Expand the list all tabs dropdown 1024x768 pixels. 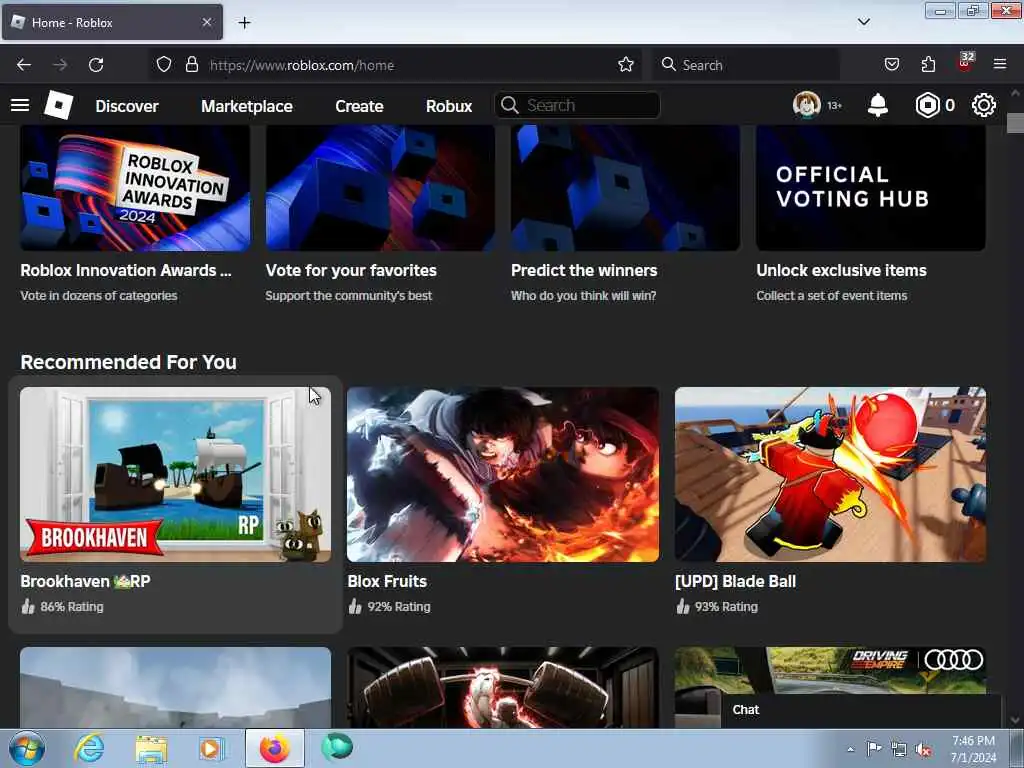tap(863, 22)
